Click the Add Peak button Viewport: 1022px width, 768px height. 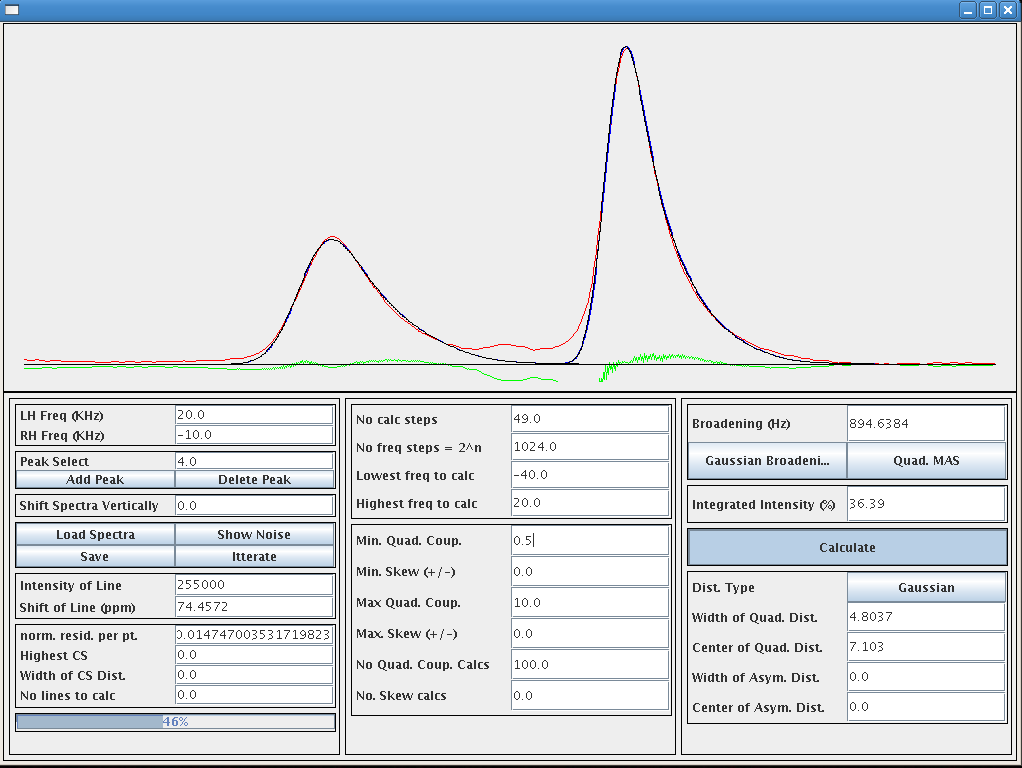[95, 480]
